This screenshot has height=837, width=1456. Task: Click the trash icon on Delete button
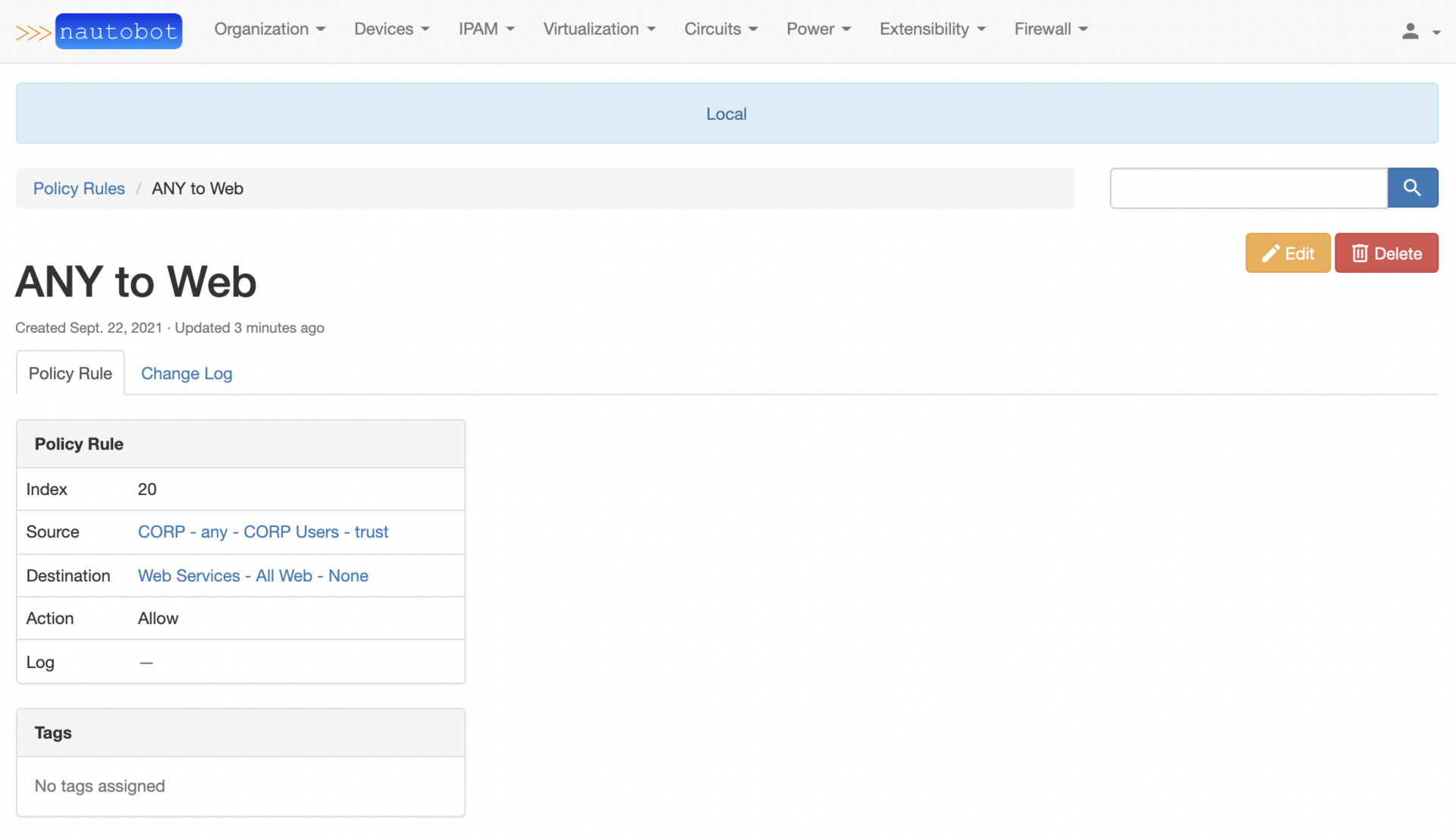click(1360, 252)
